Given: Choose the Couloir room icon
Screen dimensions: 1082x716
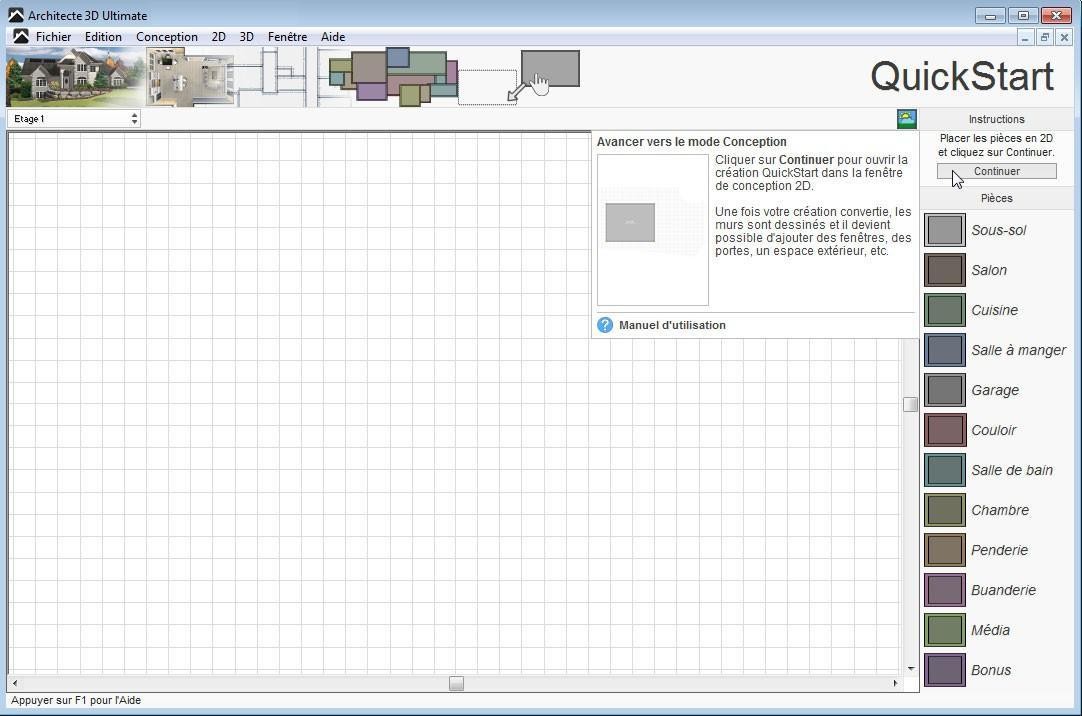Looking at the screenshot, I should 945,430.
